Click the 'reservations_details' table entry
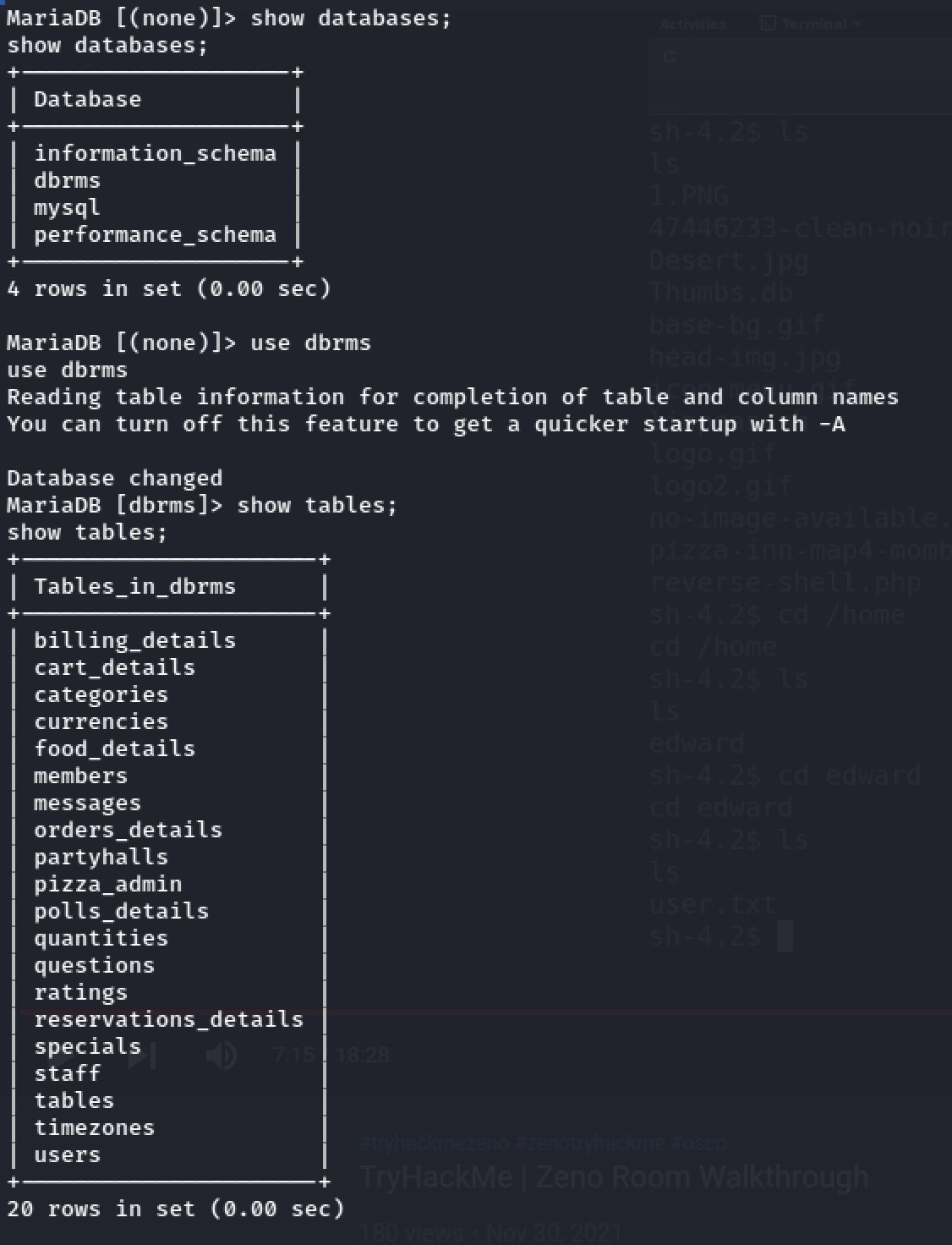Image resolution: width=952 pixels, height=1245 pixels. [168, 1019]
